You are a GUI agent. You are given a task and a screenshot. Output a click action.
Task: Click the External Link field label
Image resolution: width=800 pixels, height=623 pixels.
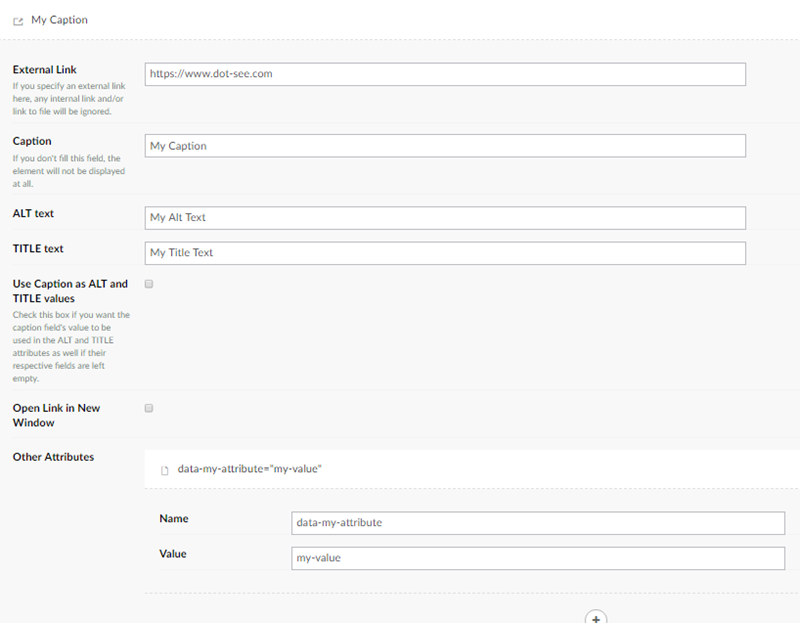tap(44, 70)
